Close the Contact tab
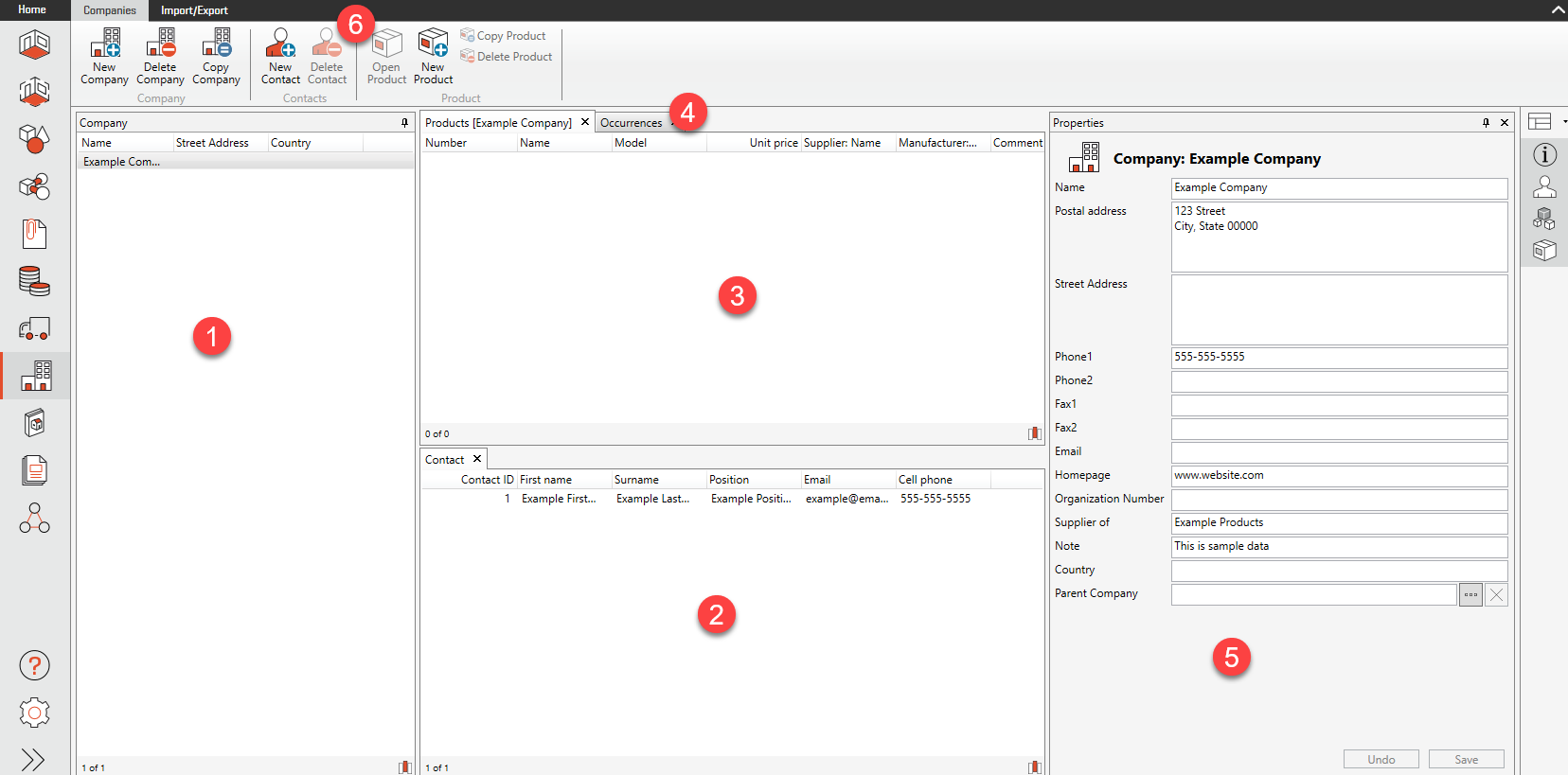This screenshot has width=1568, height=775. (x=477, y=459)
